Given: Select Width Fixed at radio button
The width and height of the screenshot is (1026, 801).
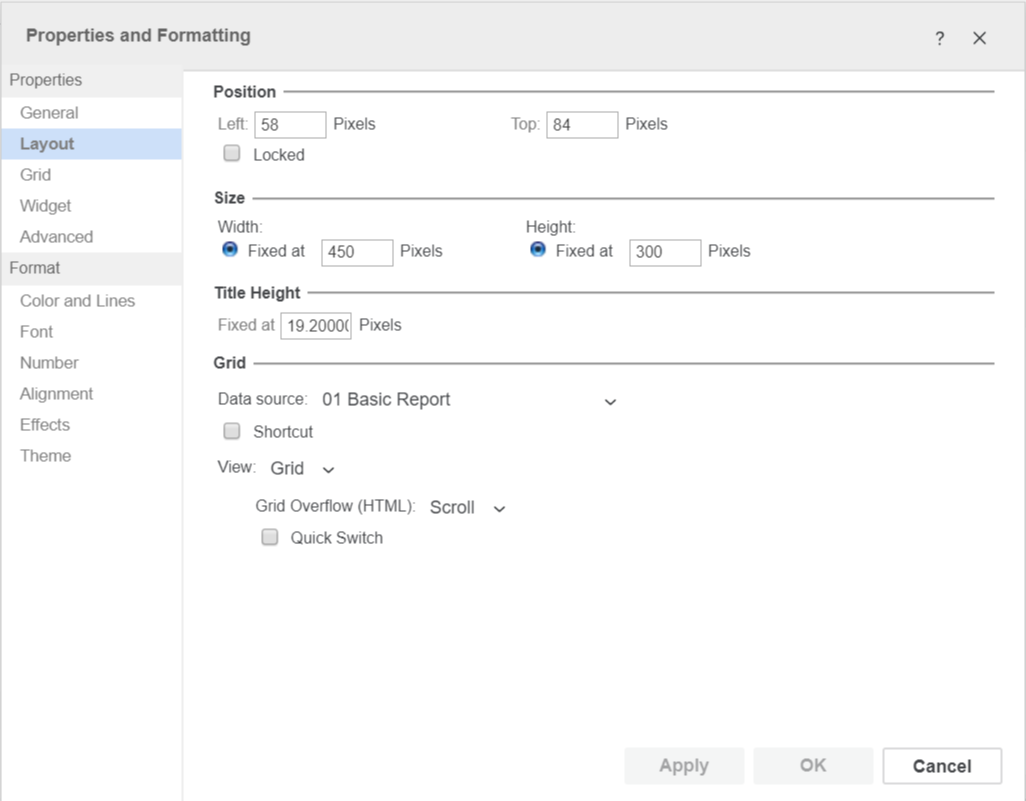Looking at the screenshot, I should 230,250.
